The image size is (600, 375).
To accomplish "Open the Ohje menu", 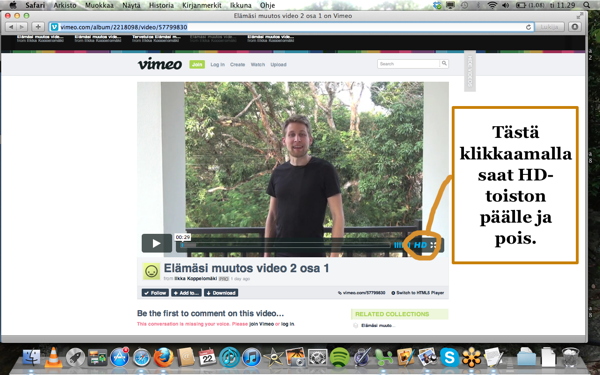I will pos(267,5).
